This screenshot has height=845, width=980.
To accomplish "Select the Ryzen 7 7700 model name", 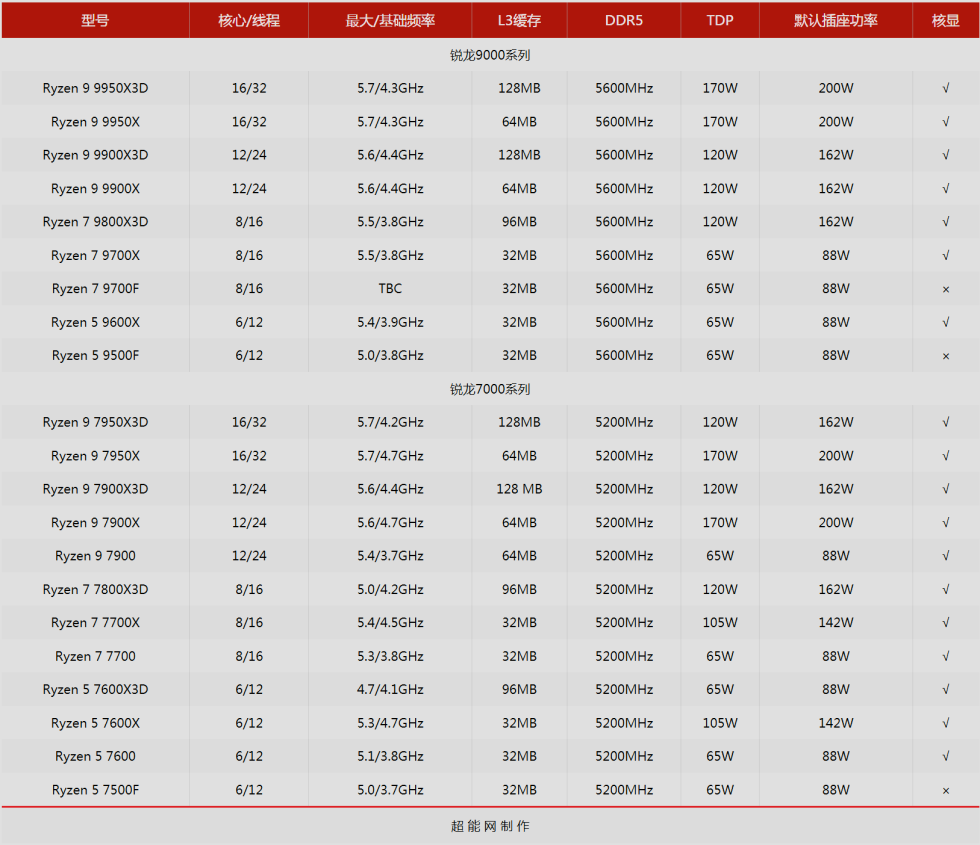I will click(95, 657).
